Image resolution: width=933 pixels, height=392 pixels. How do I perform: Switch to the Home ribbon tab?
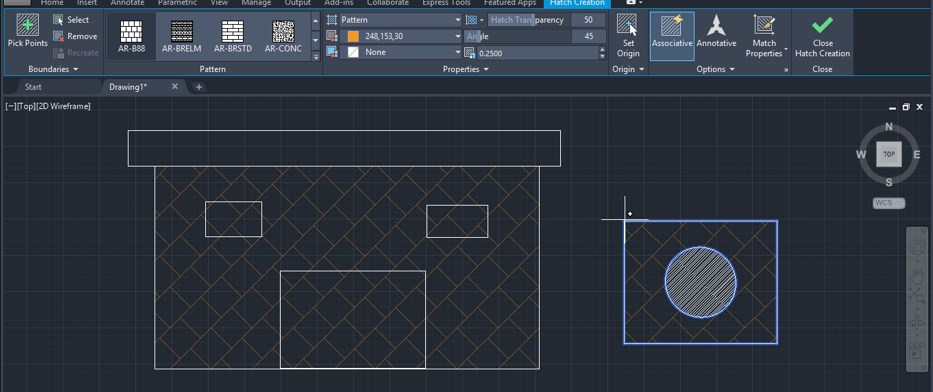click(x=52, y=2)
